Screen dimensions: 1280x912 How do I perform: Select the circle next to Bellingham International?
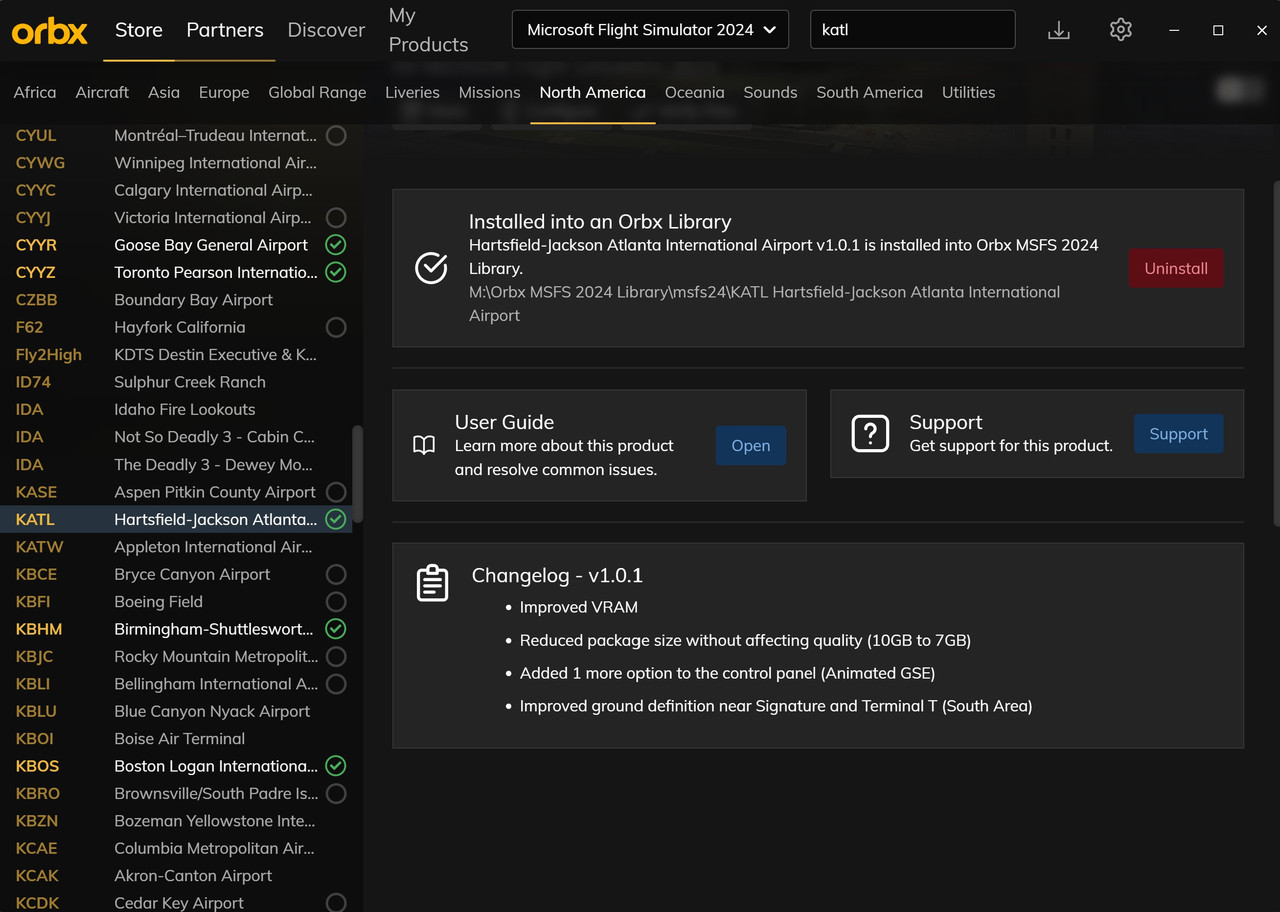(336, 684)
